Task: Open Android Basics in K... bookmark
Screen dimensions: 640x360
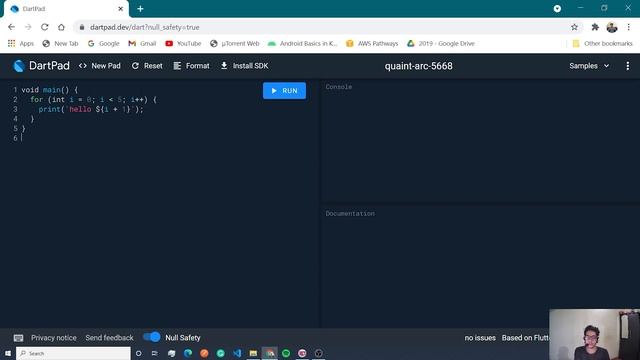Action: (x=302, y=43)
